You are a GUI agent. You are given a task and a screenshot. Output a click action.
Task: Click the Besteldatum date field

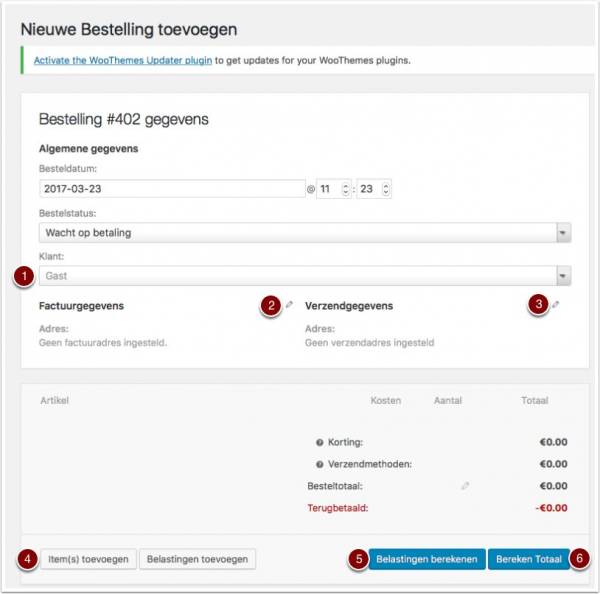(172, 189)
